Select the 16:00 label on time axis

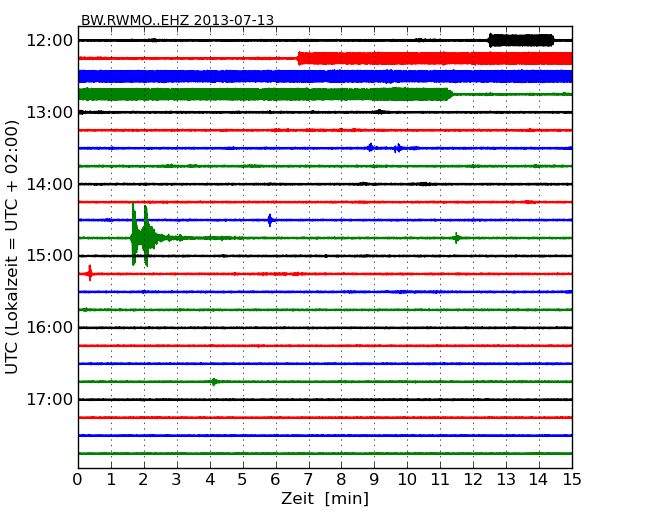click(x=50, y=328)
